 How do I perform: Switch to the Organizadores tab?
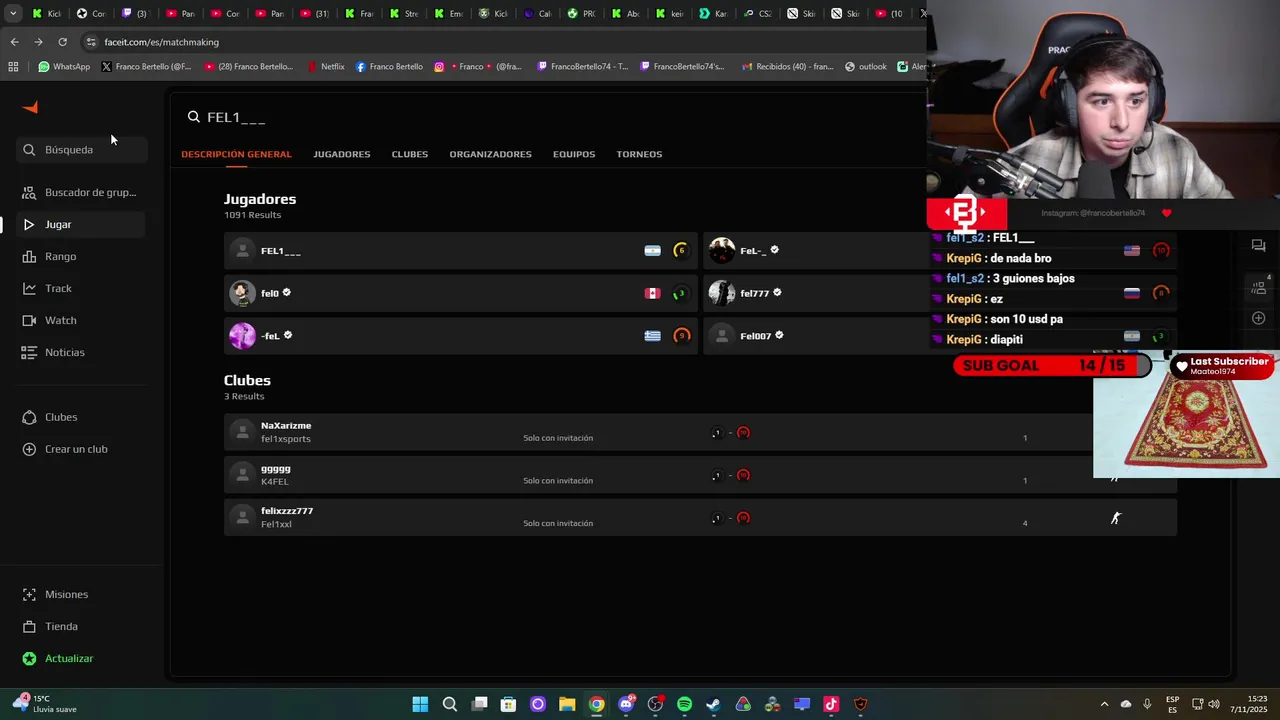490,154
